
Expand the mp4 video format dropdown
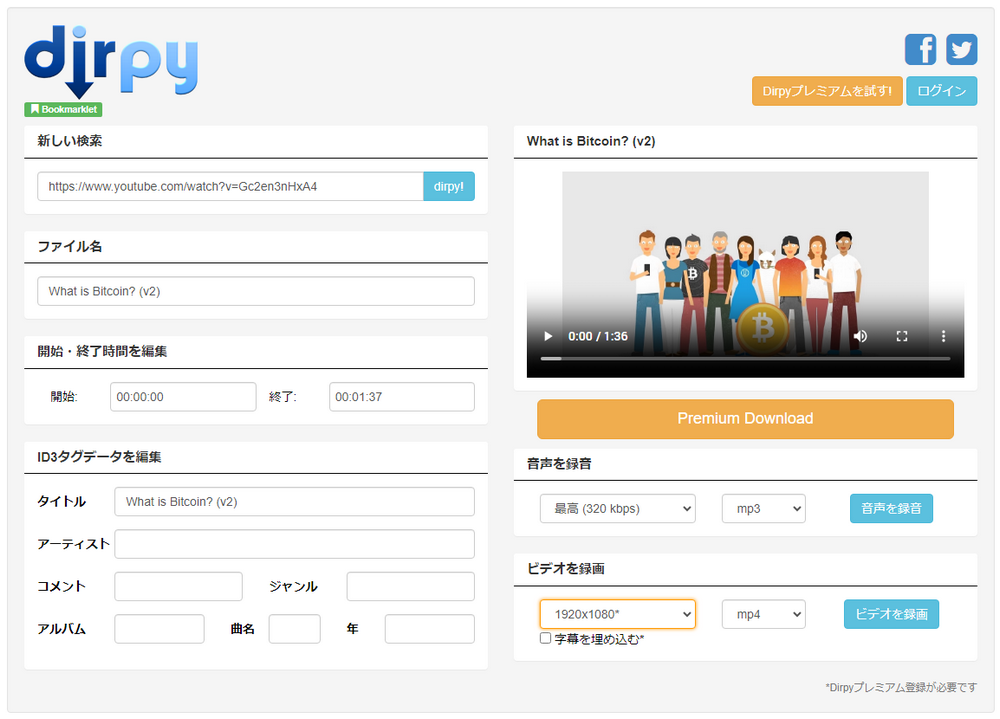763,614
